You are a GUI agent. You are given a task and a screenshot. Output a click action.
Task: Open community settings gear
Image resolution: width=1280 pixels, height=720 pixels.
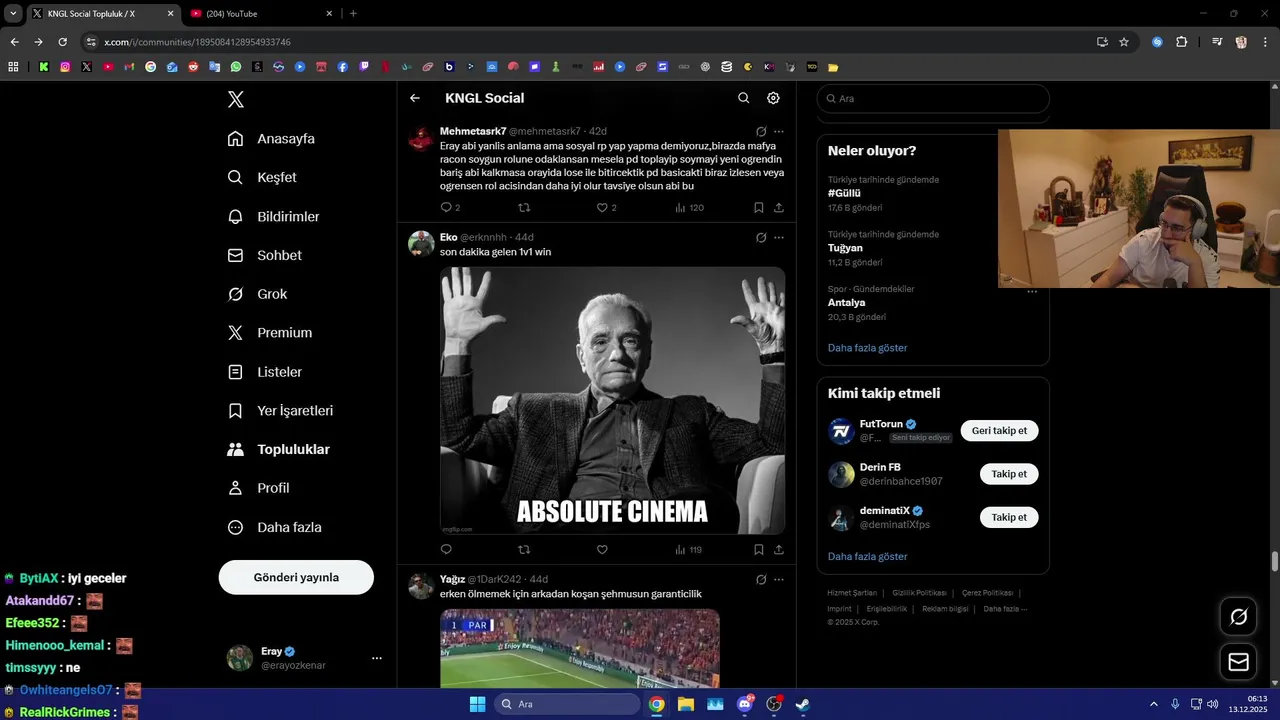click(x=773, y=98)
